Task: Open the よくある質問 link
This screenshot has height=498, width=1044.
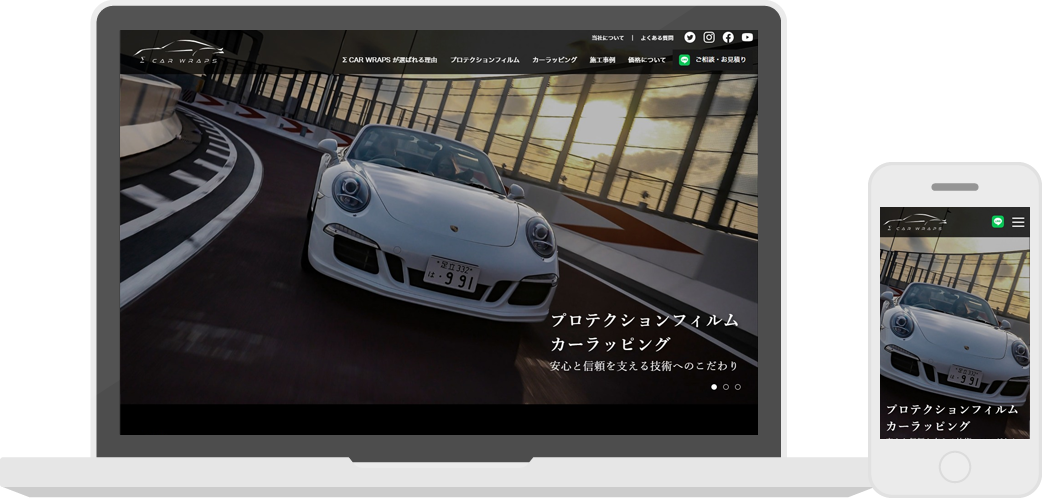Action: (656, 38)
